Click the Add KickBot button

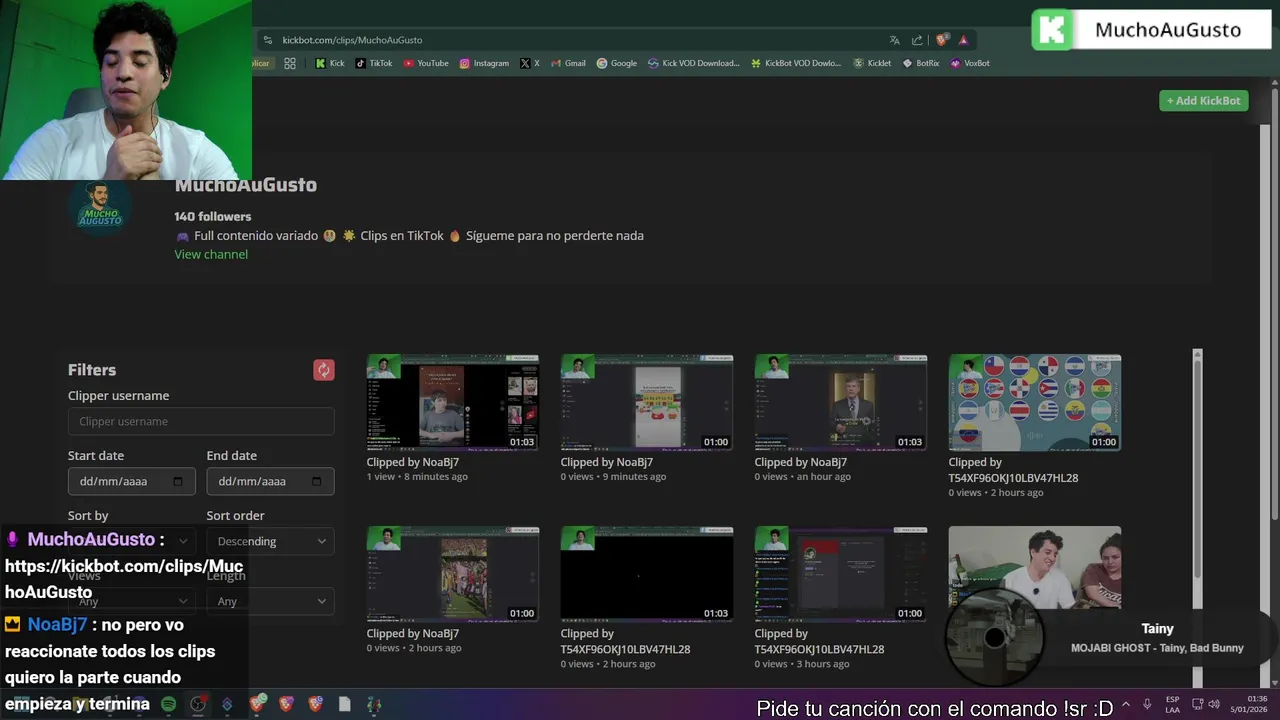click(x=1203, y=100)
